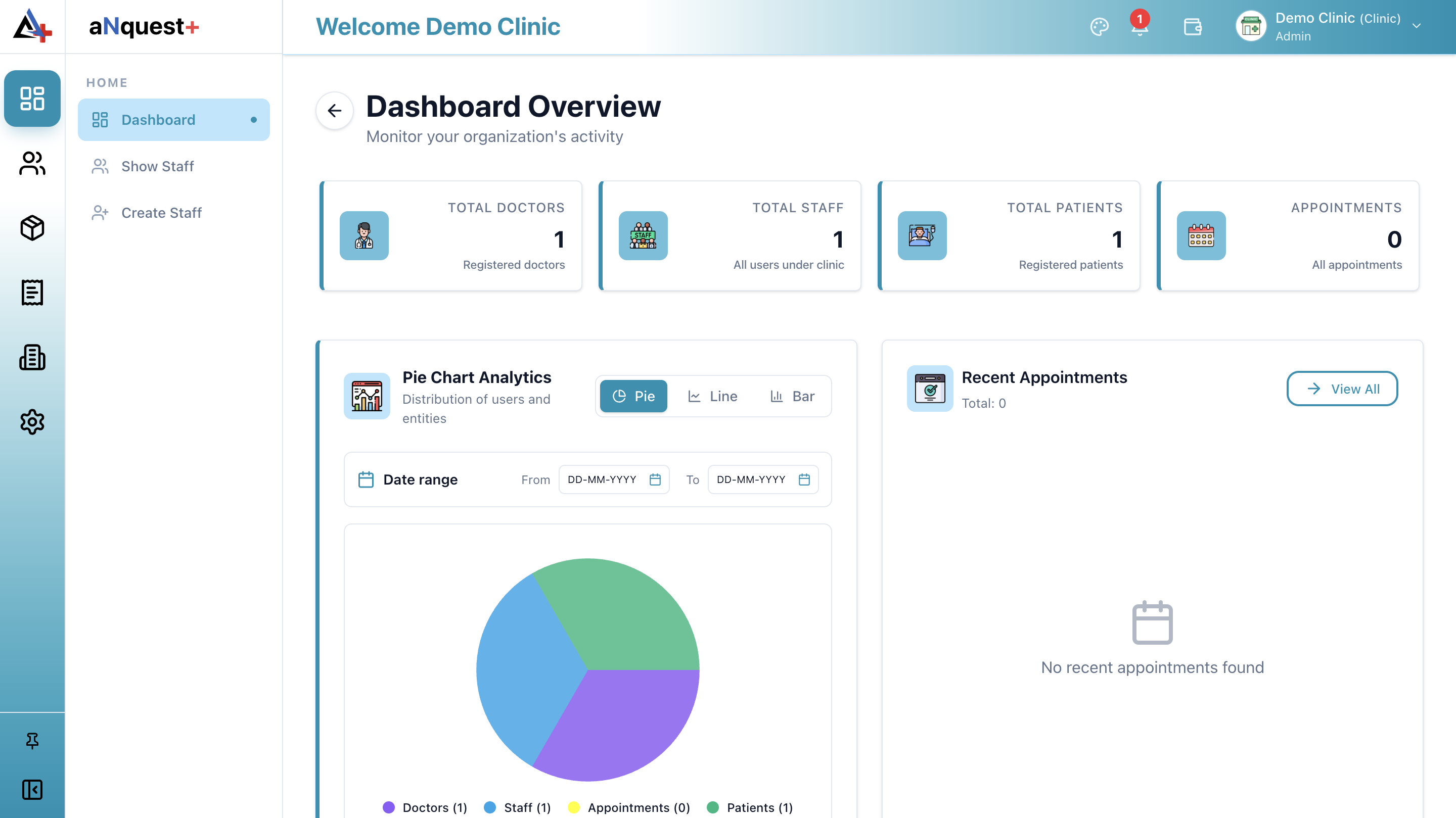The height and width of the screenshot is (818, 1456).
Task: Open the settings gear sidebar icon
Action: tap(32, 422)
